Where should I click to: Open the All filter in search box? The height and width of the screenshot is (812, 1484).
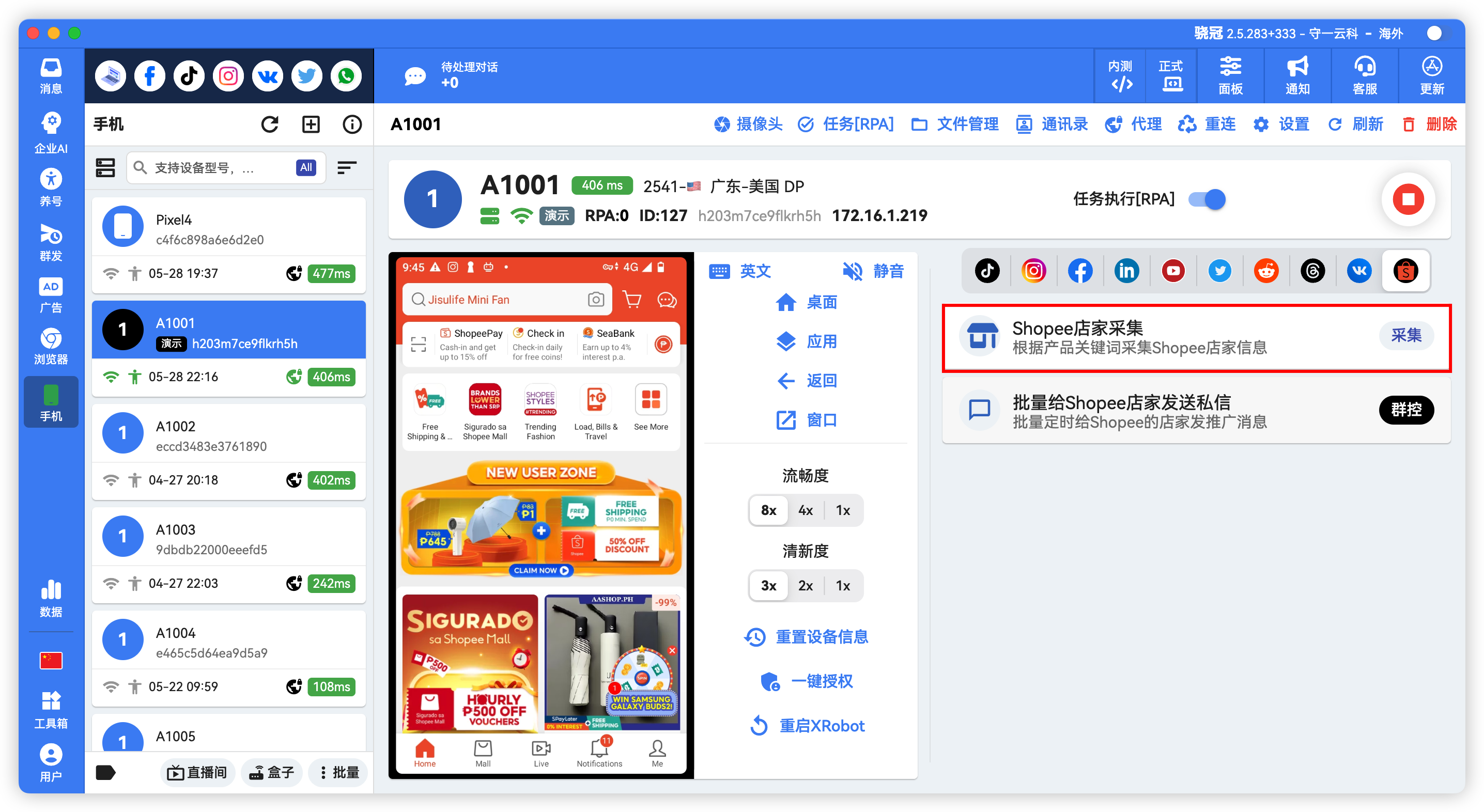point(306,167)
